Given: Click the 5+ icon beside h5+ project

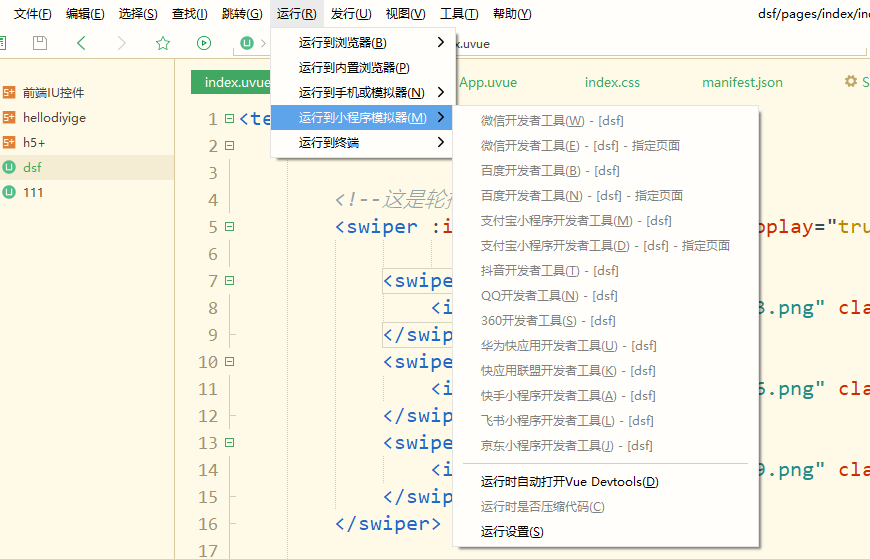Looking at the screenshot, I should coord(9,142).
